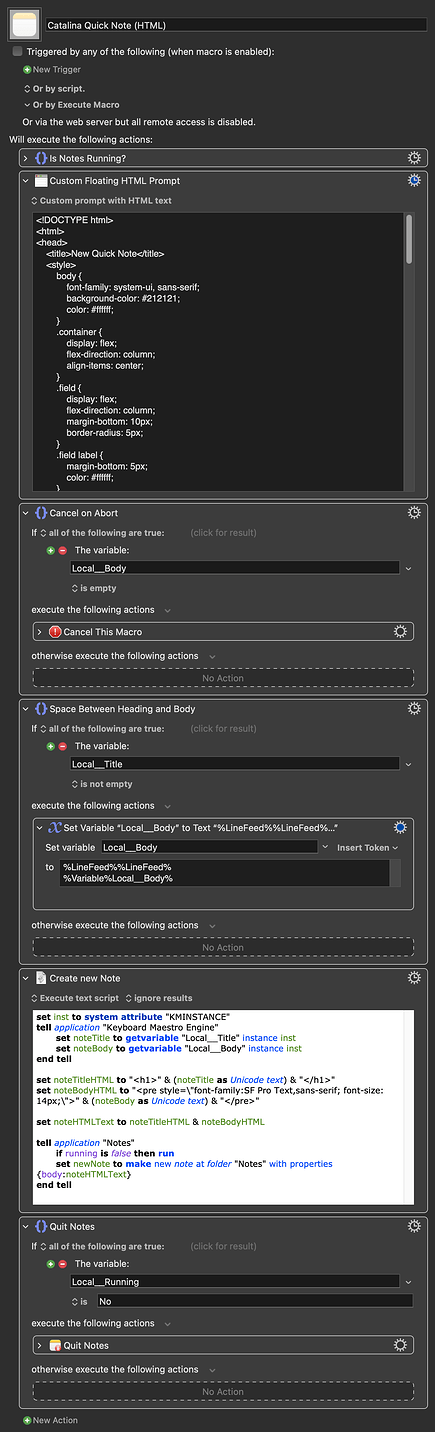The image size is (435, 1432).
Task: Collapse the Create new Note action
Action: 27,978
